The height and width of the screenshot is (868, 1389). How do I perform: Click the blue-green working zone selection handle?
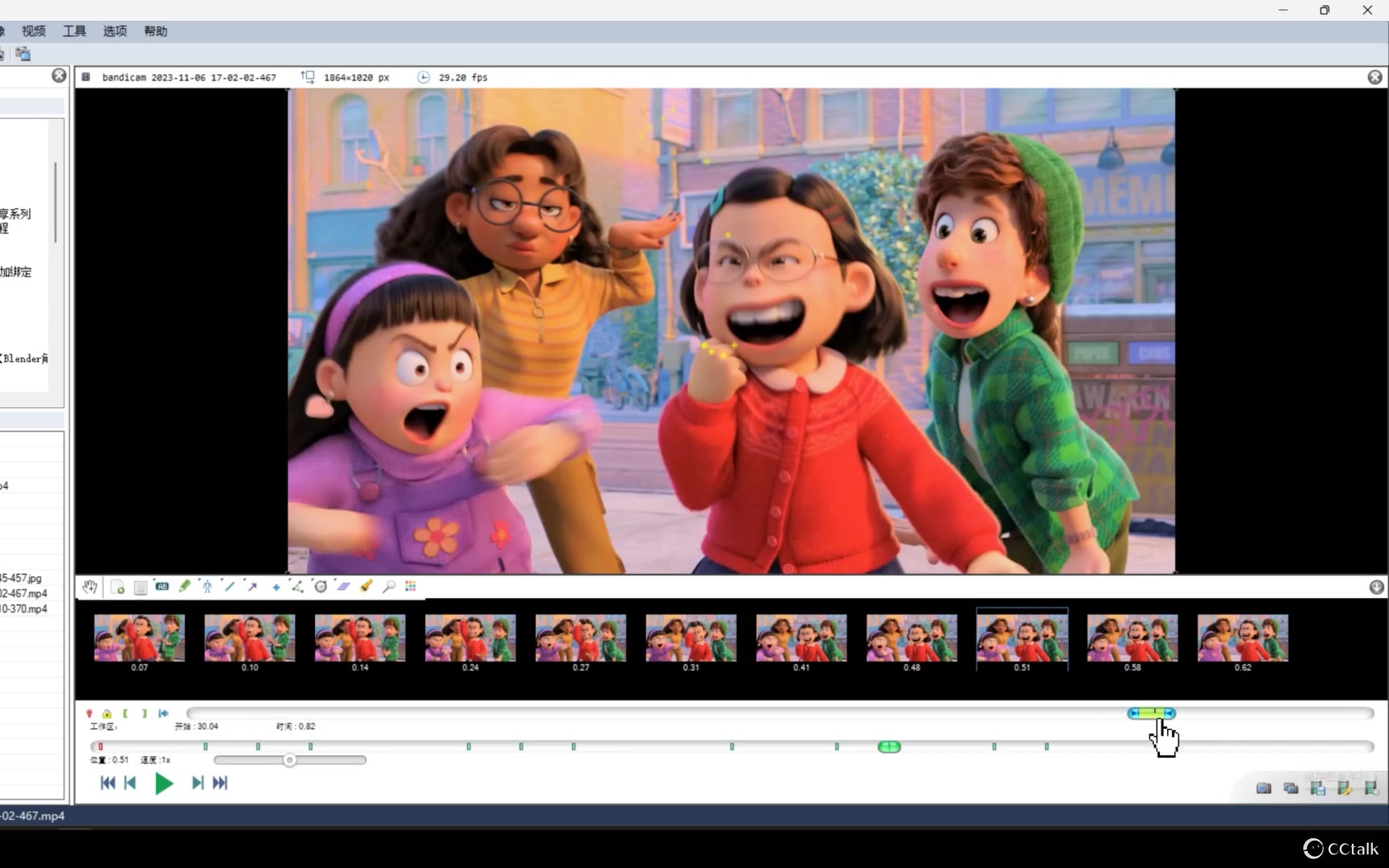(x=1151, y=714)
